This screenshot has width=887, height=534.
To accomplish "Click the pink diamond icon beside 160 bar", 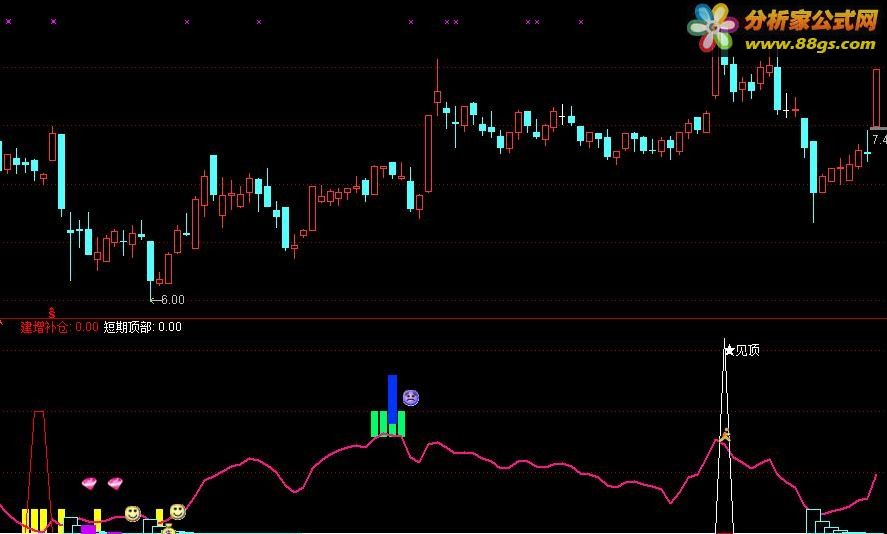I will [x=89, y=483].
